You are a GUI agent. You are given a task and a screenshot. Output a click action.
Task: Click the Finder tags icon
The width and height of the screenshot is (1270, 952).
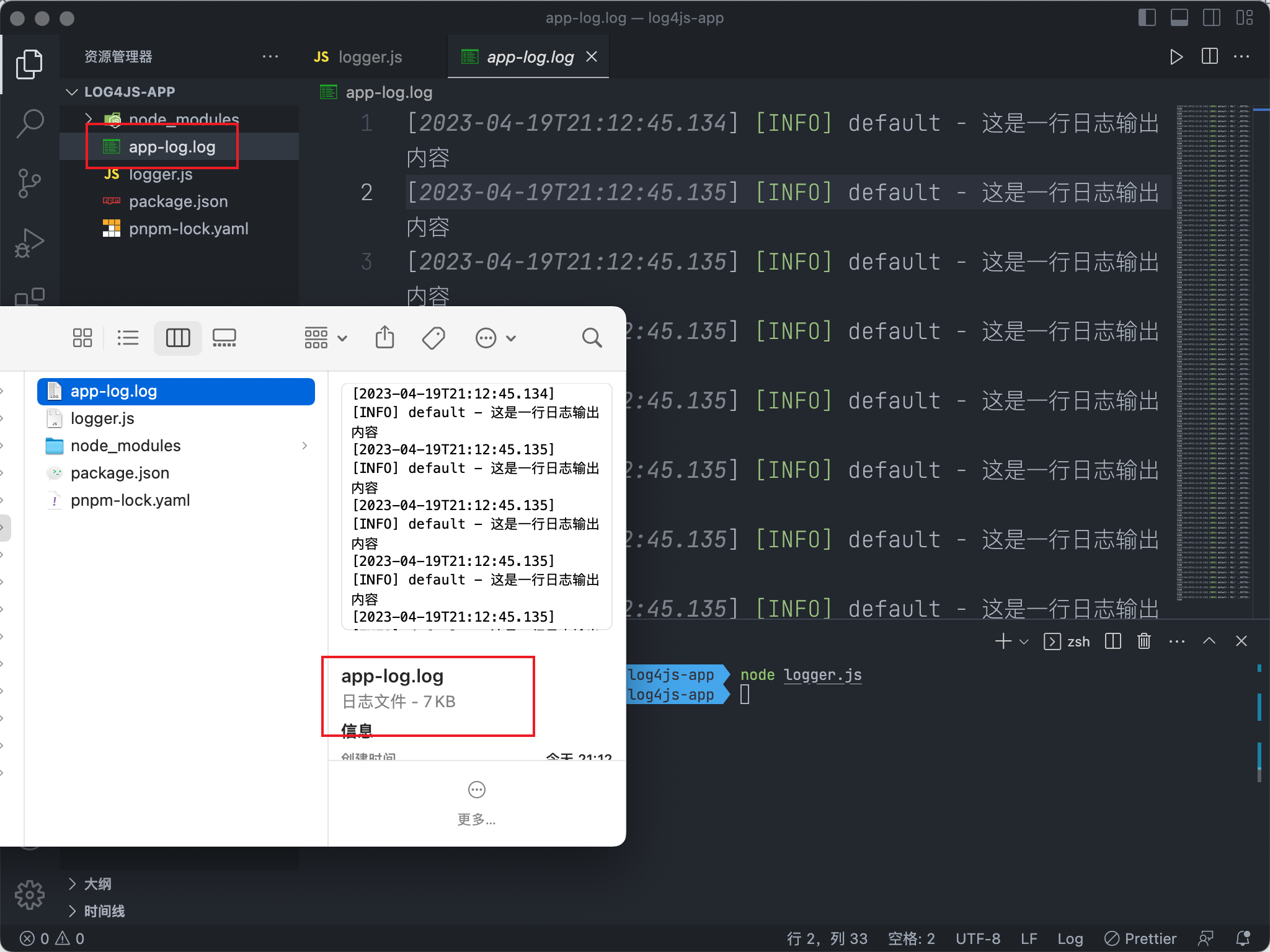(433, 338)
